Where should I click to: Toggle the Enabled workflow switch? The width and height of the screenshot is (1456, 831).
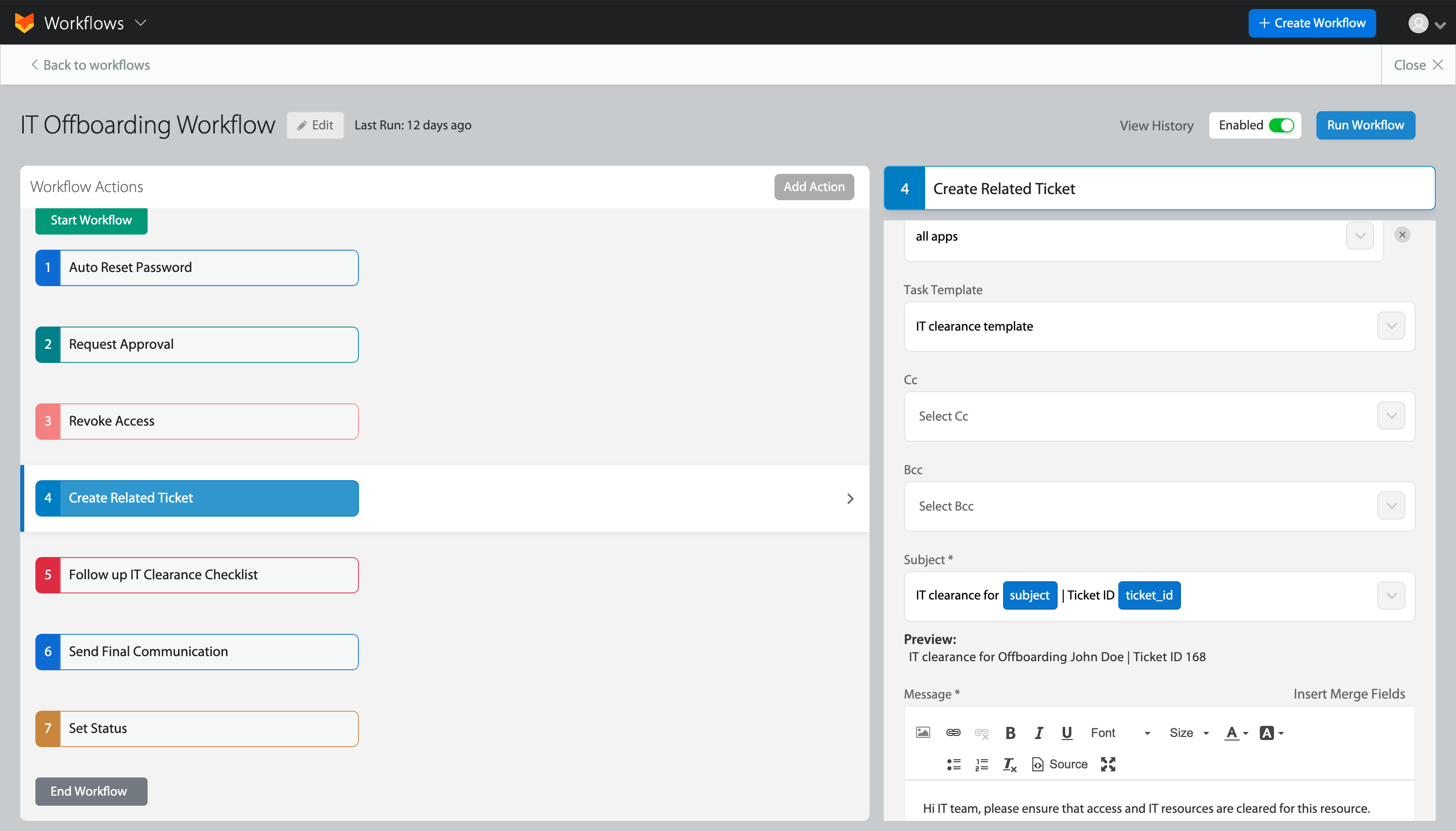[x=1283, y=125]
